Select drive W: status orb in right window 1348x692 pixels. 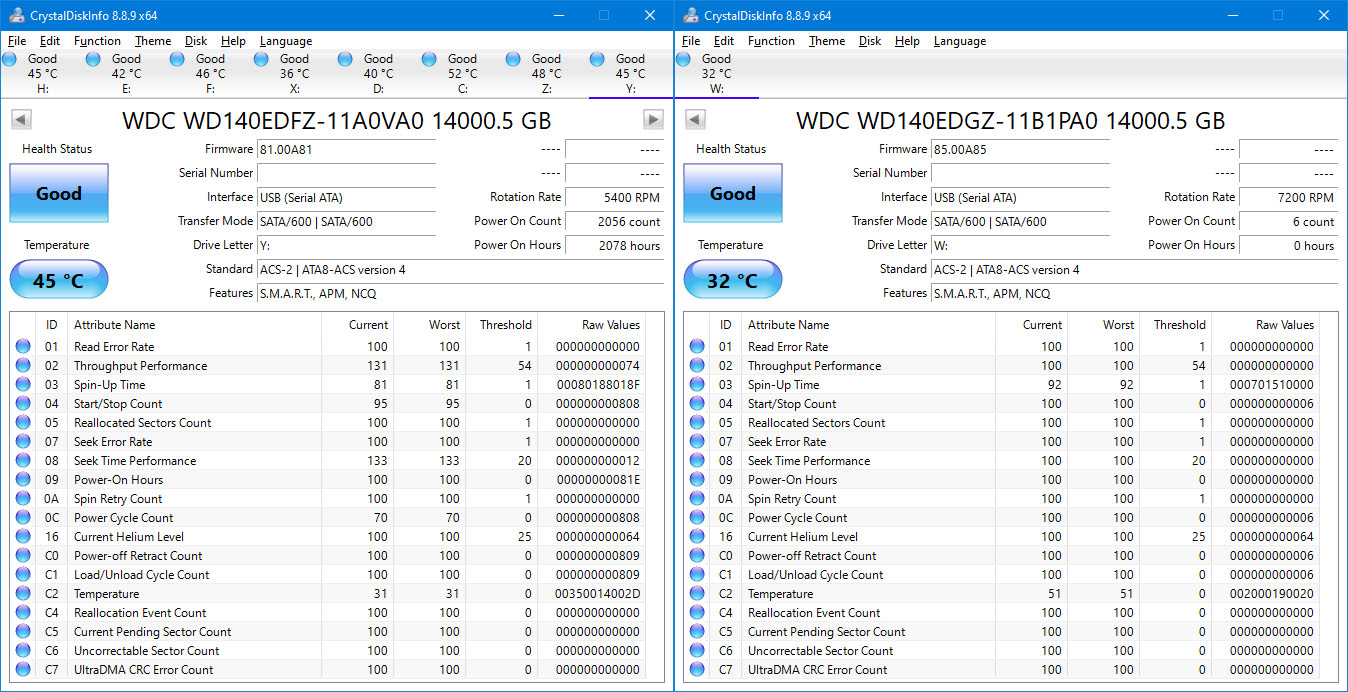684,60
